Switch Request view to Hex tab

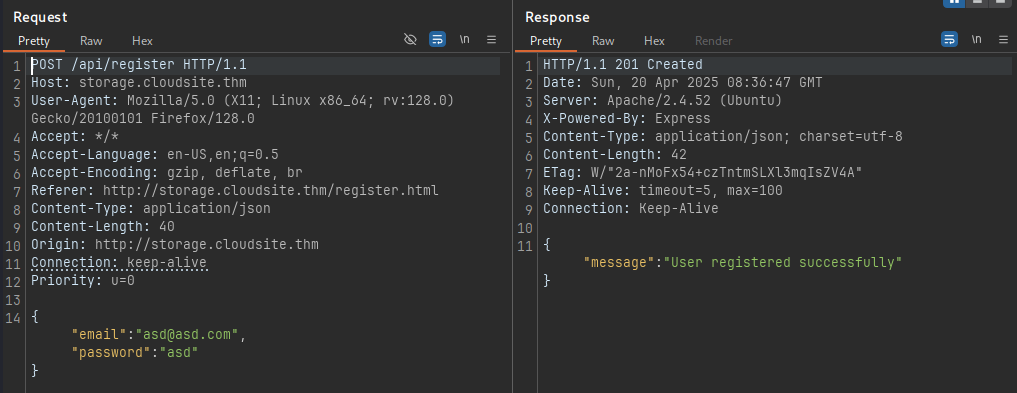click(142, 41)
